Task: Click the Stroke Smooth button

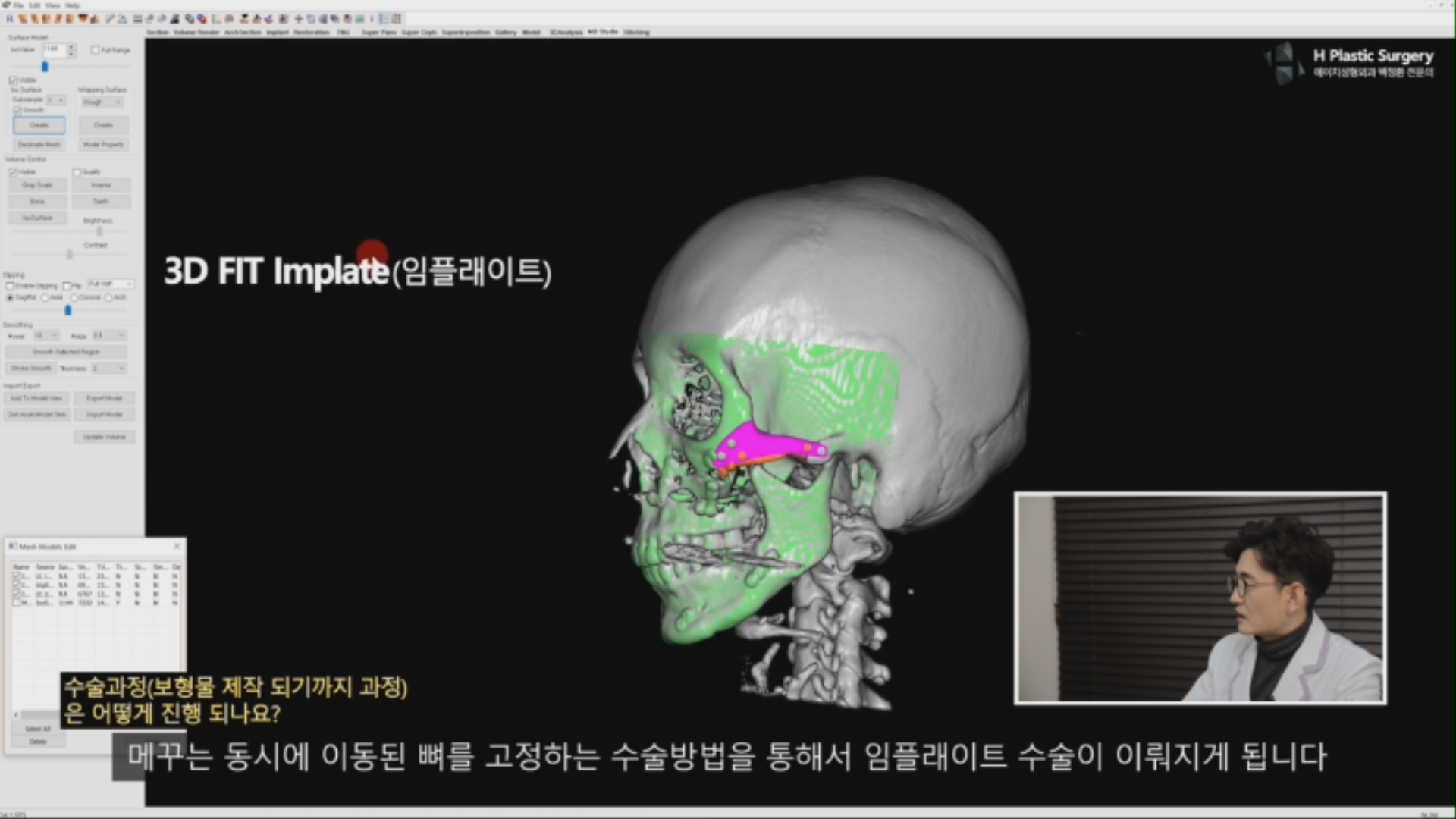Action: click(31, 369)
